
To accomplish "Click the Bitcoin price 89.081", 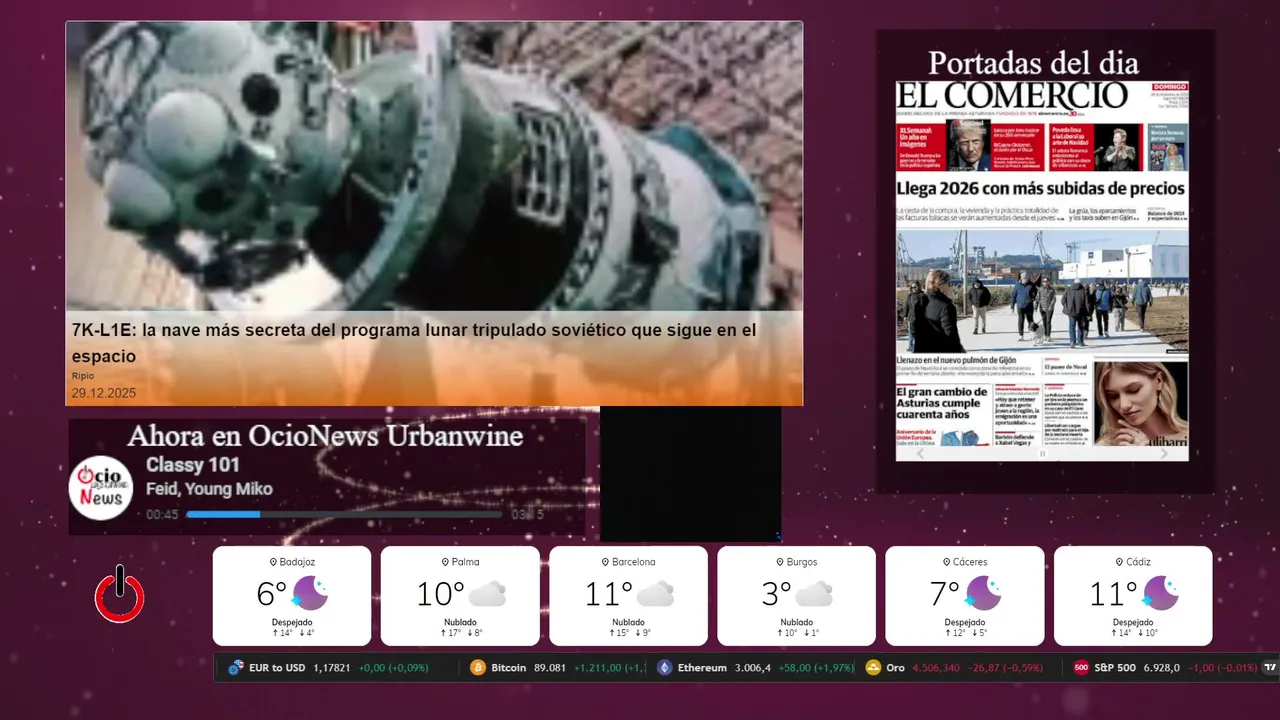I will point(550,668).
